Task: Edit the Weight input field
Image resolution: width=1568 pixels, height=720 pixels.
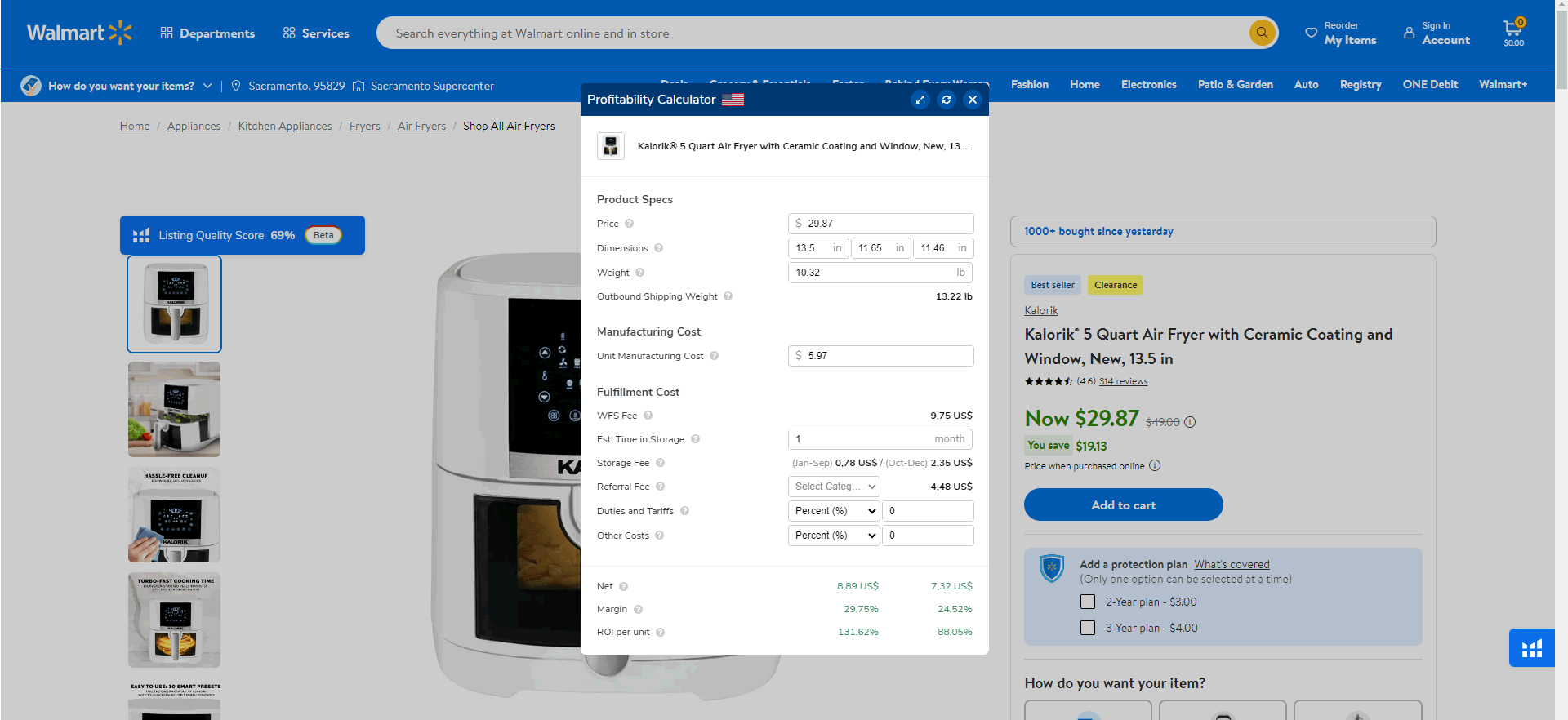Action: coord(880,273)
